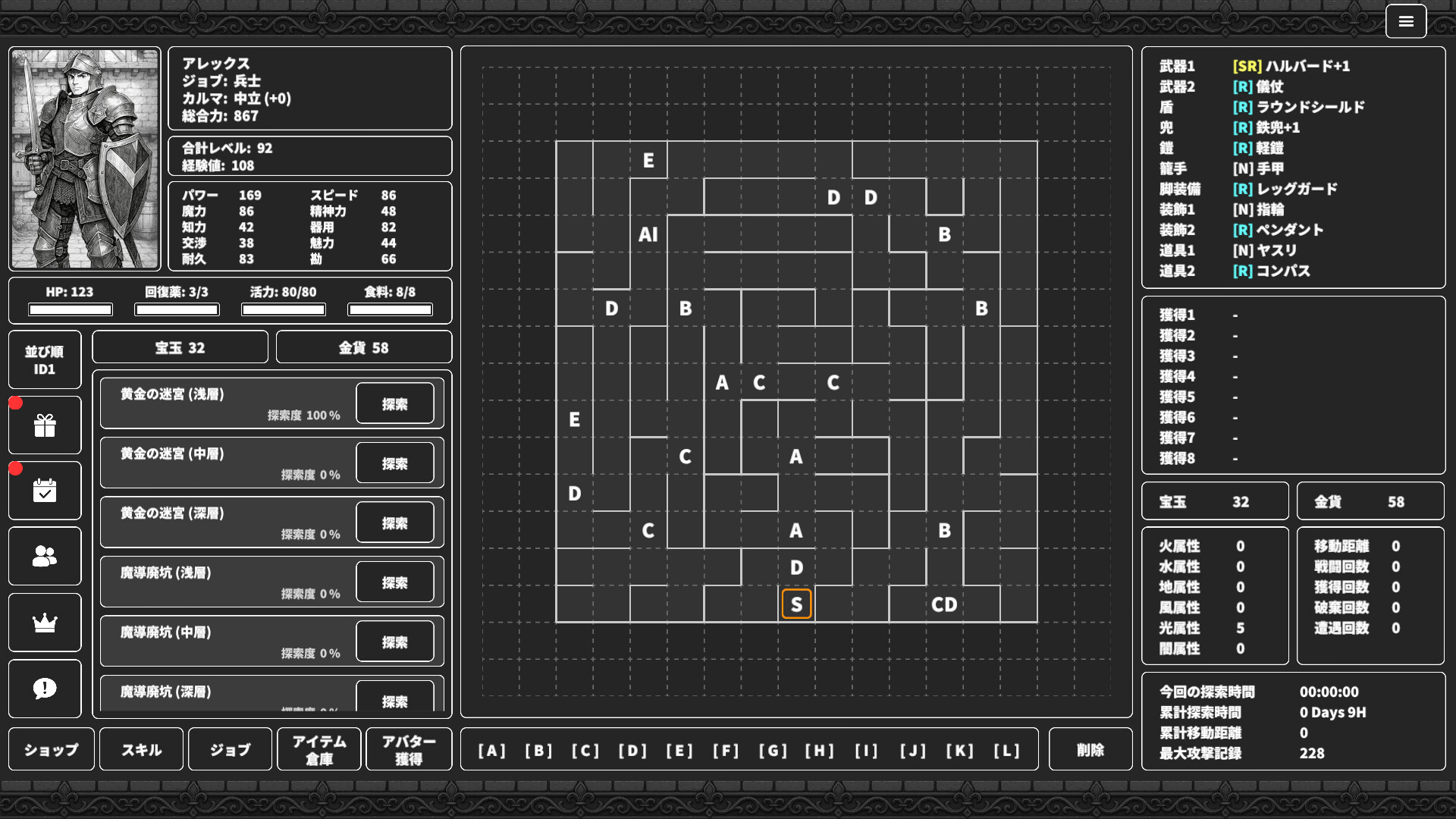Open the ジョブ tab
The image size is (1456, 819).
tap(230, 749)
